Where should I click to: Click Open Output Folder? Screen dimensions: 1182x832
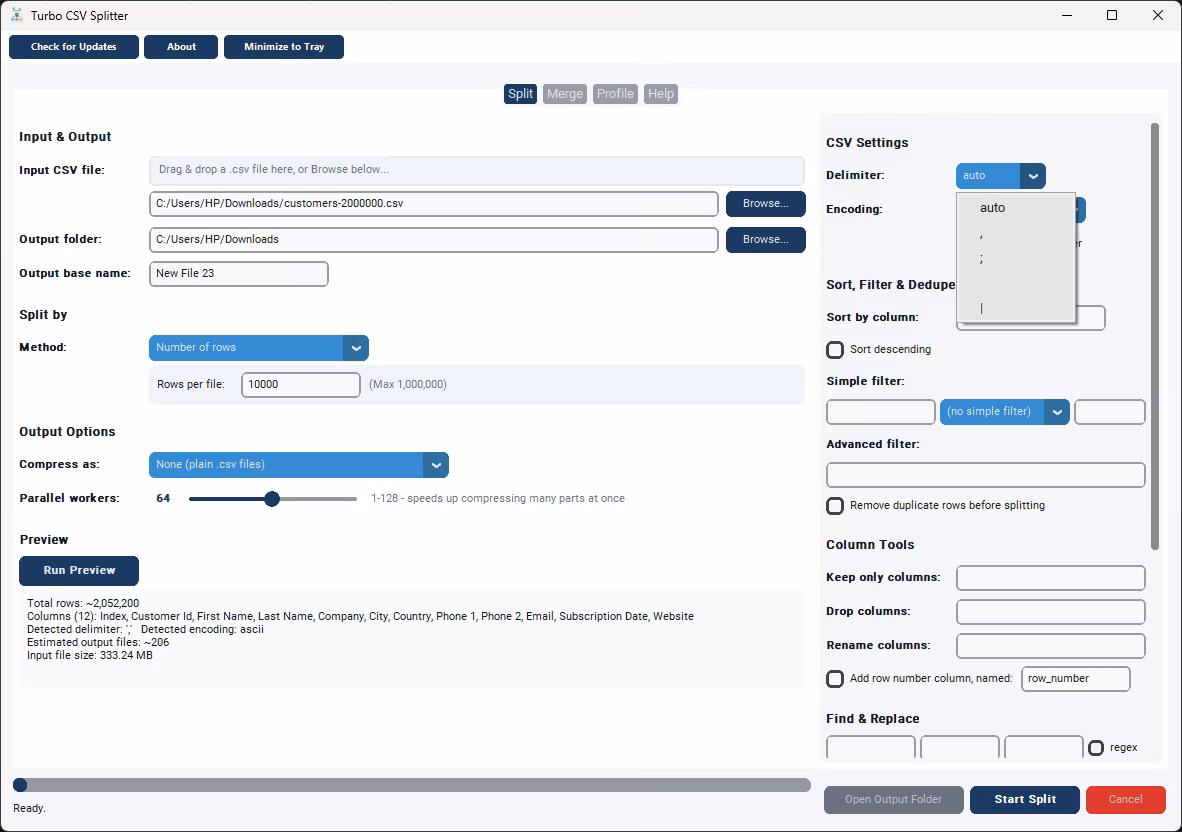(893, 800)
